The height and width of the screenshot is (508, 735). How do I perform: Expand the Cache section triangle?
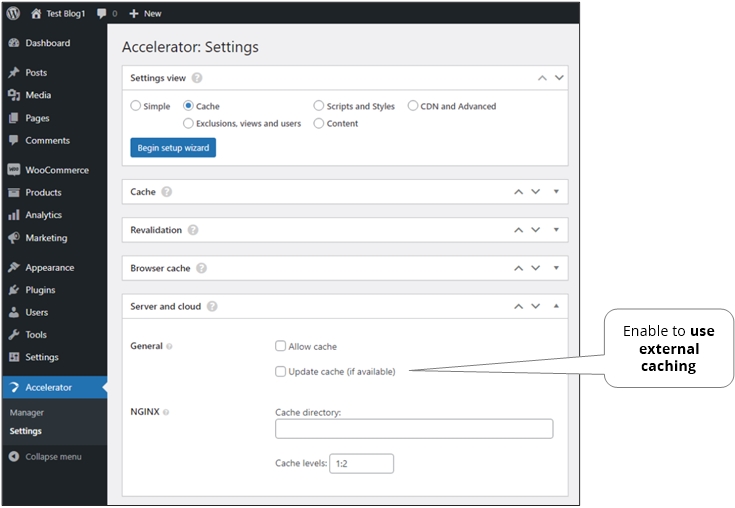click(556, 192)
